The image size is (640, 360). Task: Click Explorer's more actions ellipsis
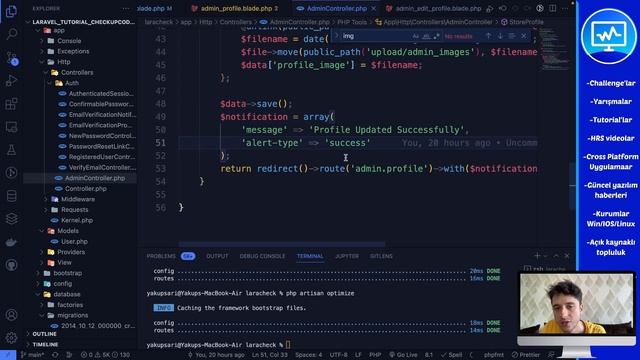[126, 9]
